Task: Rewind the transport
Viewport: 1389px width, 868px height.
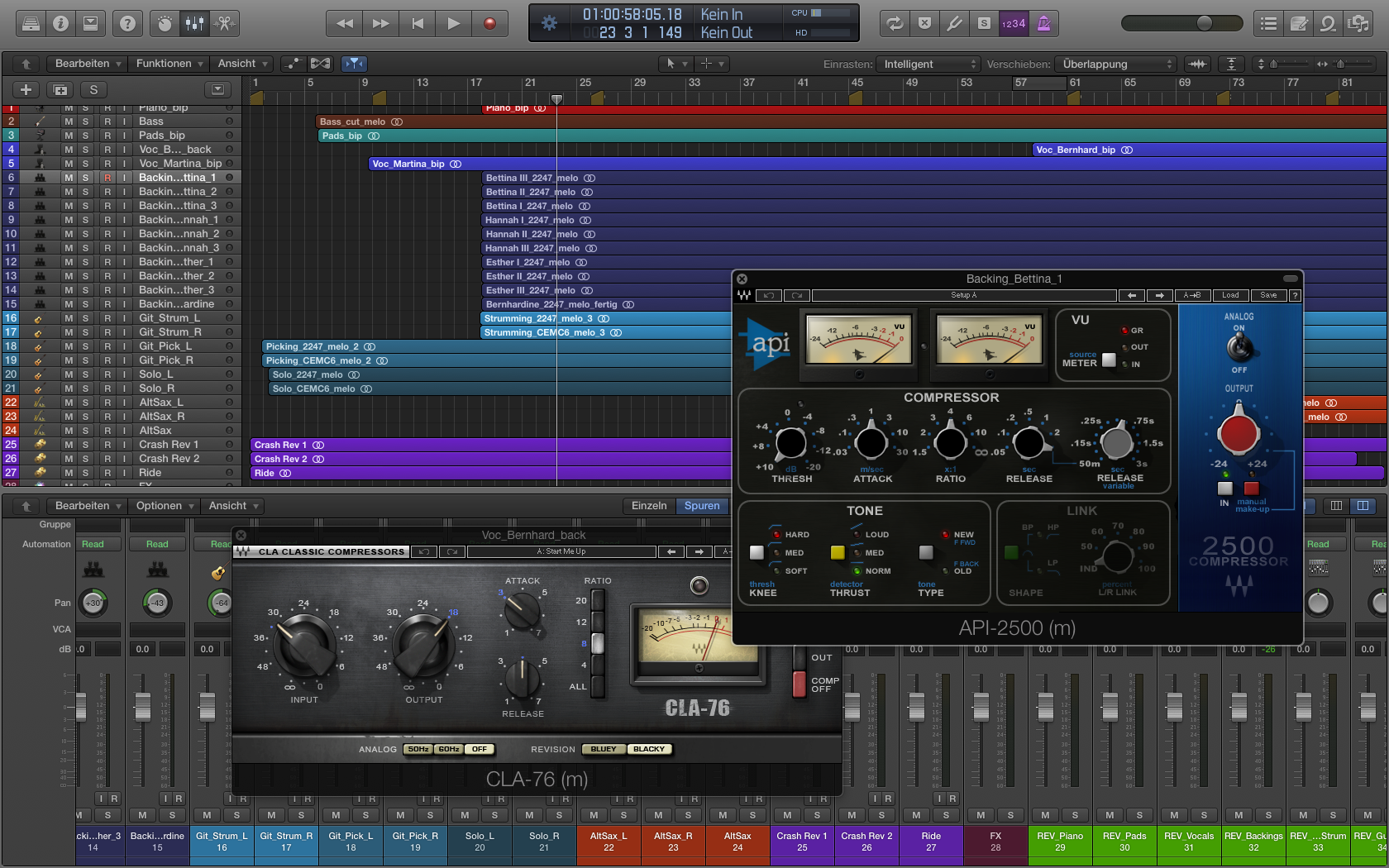Action: pyautogui.click(x=345, y=24)
